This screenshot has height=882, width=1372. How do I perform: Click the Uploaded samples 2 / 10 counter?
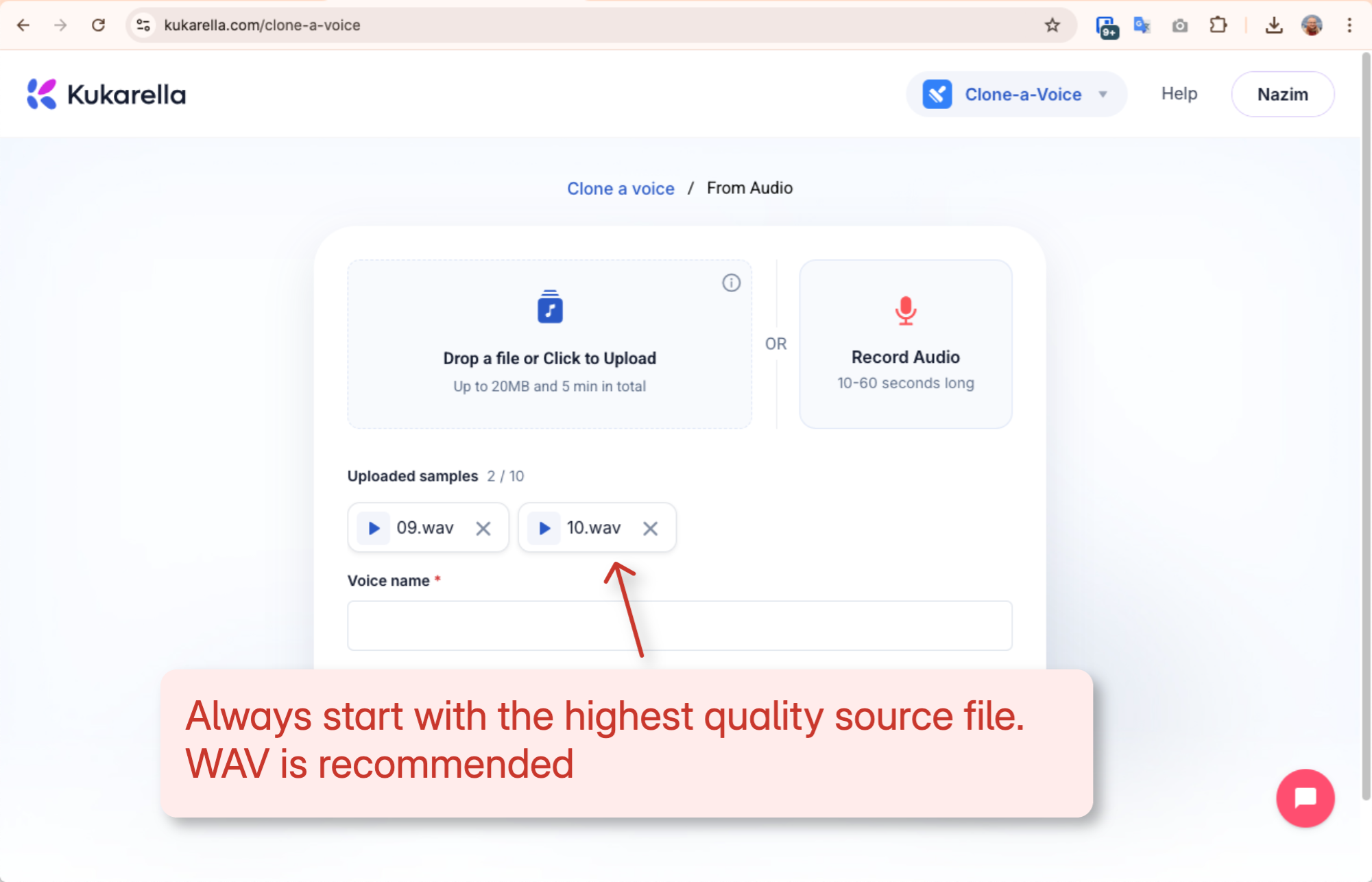505,476
